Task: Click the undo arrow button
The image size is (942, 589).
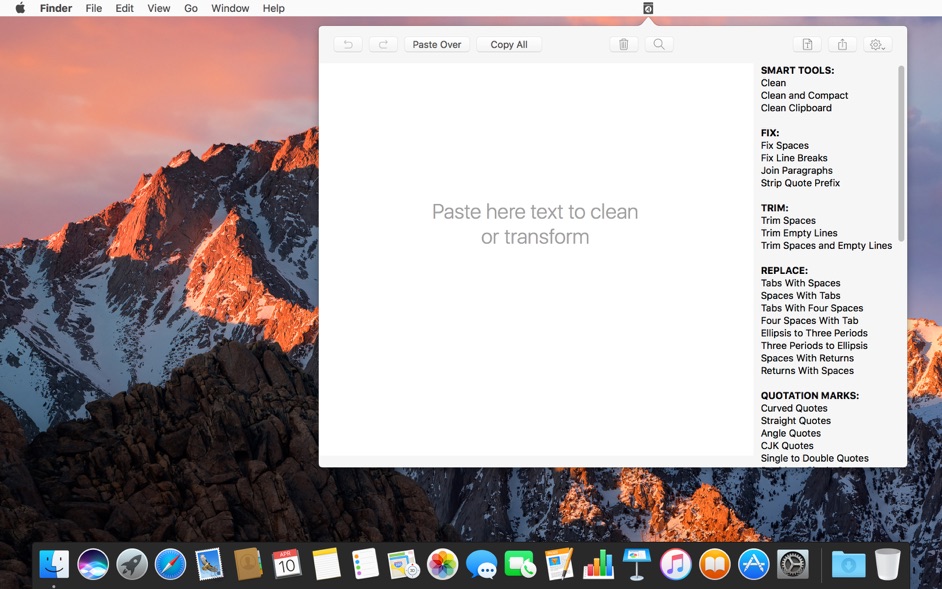Action: [x=348, y=44]
